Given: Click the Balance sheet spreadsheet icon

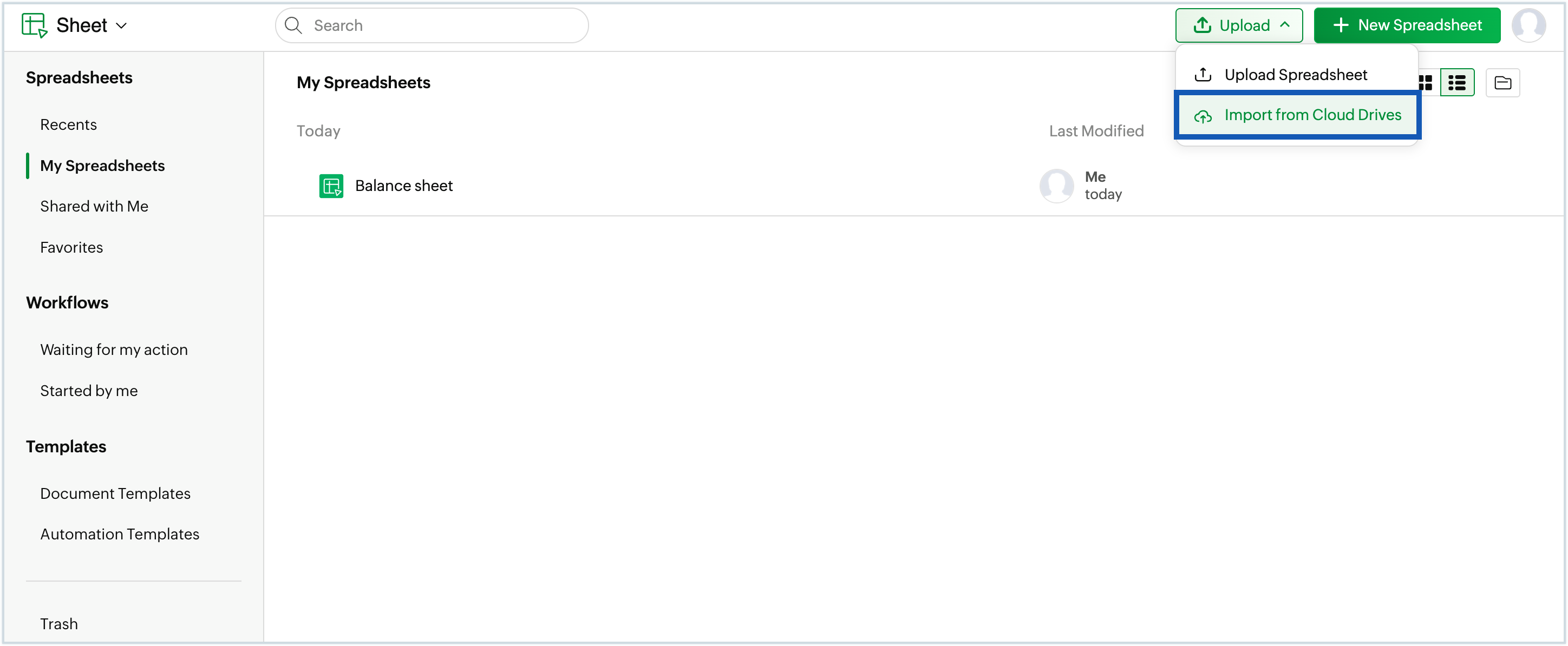Looking at the screenshot, I should pyautogui.click(x=332, y=186).
